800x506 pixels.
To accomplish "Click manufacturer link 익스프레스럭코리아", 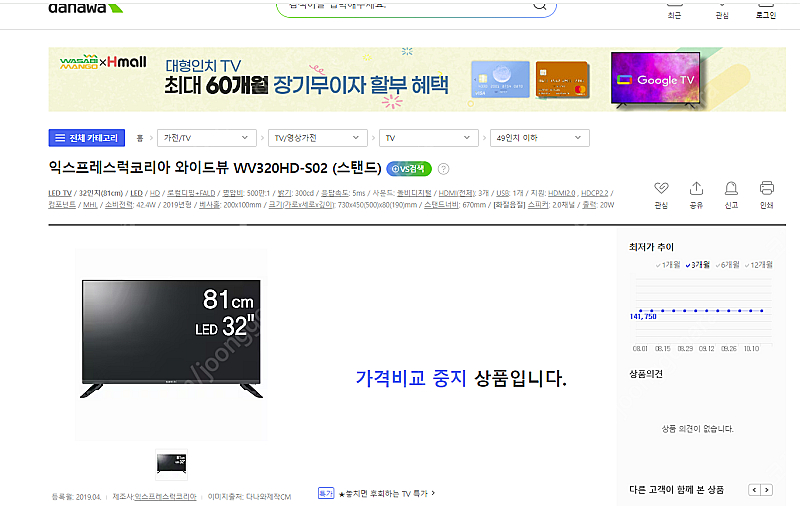I will pyautogui.click(x=165, y=496).
